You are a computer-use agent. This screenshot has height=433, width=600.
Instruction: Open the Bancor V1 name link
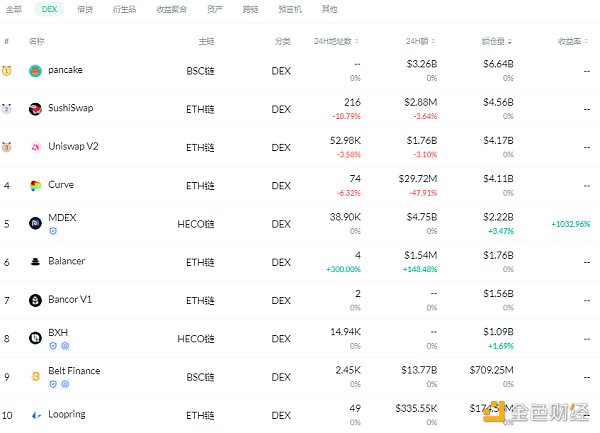tap(70, 300)
